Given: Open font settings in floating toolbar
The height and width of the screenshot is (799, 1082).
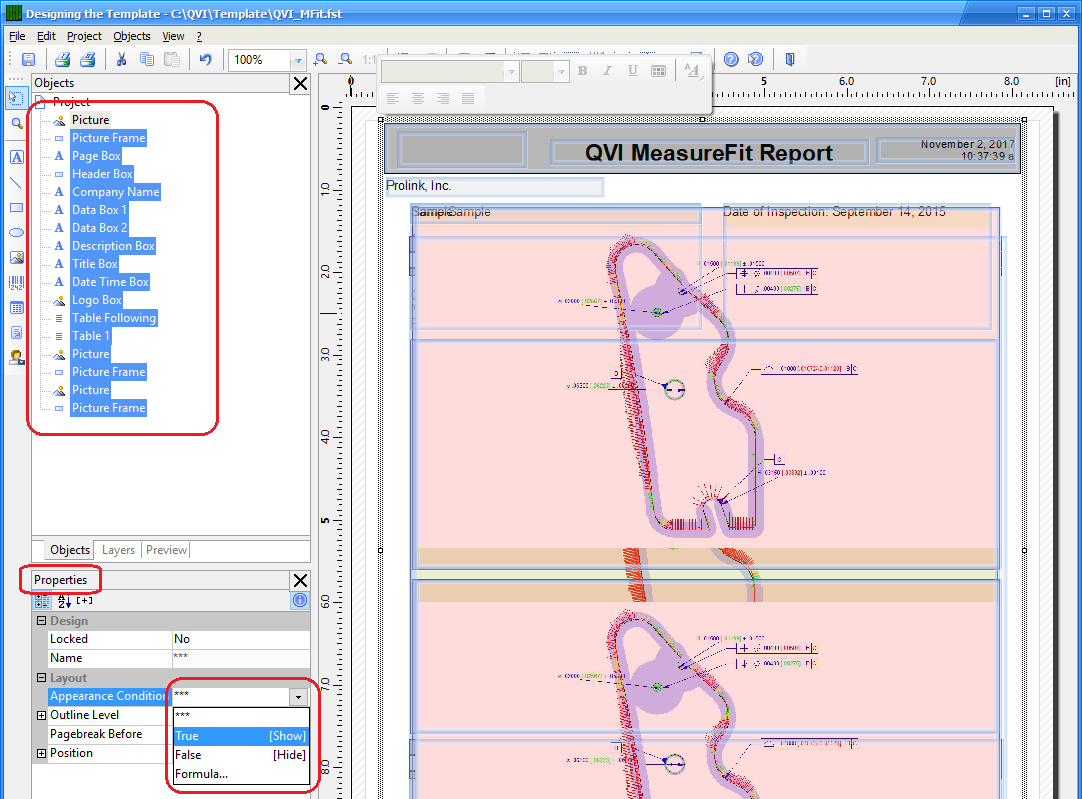Looking at the screenshot, I should point(692,71).
